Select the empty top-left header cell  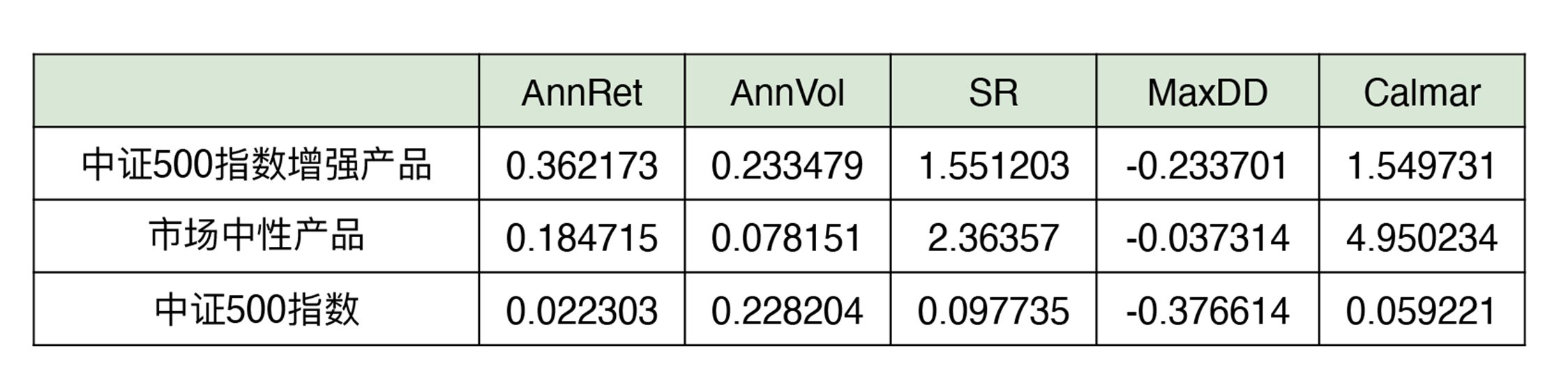pos(256,91)
